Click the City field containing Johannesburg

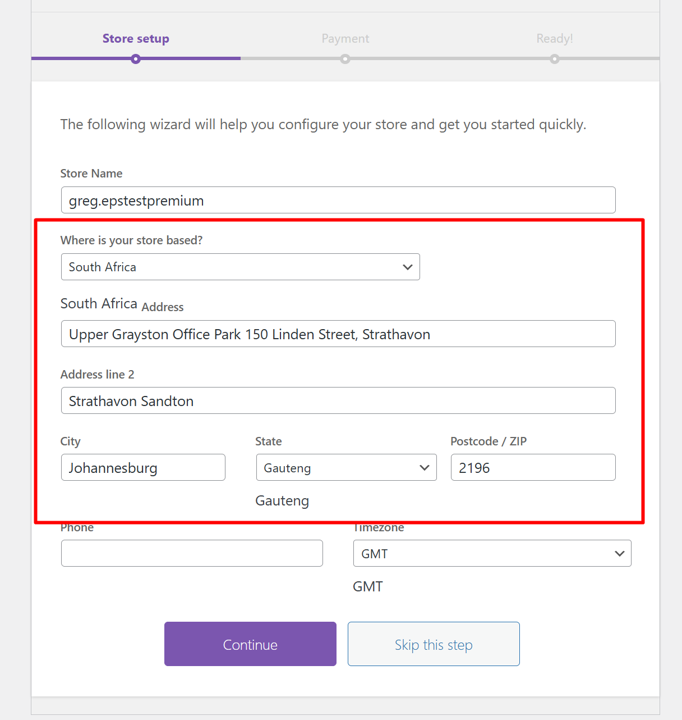[x=143, y=467]
